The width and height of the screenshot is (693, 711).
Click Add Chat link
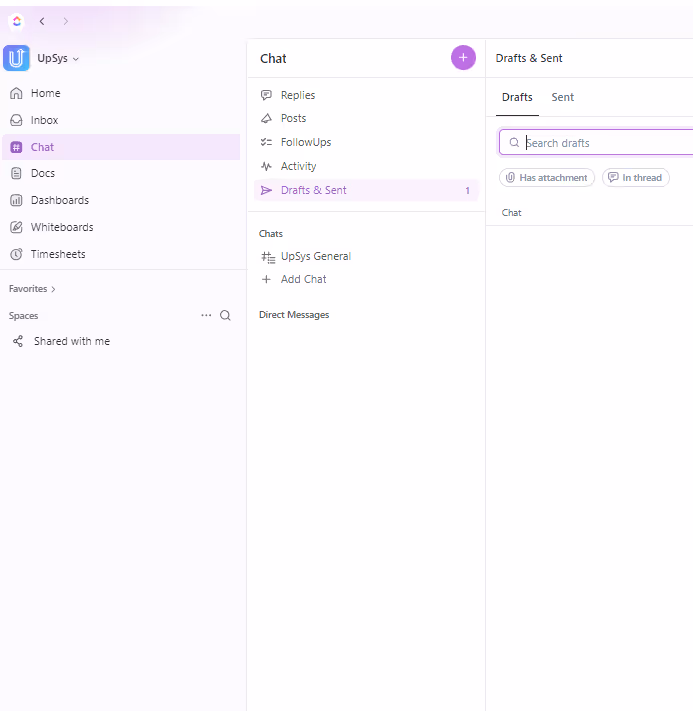[x=303, y=279]
